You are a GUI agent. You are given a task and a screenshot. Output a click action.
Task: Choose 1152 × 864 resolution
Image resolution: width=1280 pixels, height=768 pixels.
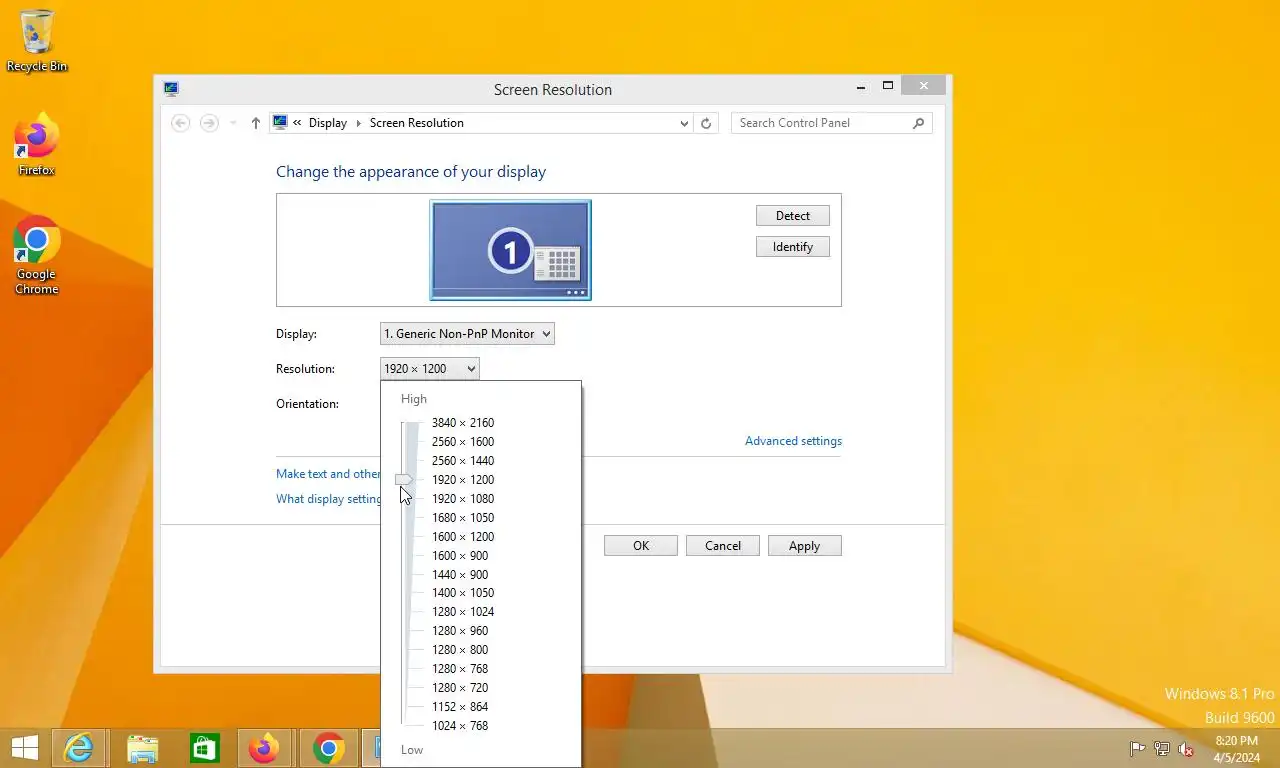click(460, 707)
